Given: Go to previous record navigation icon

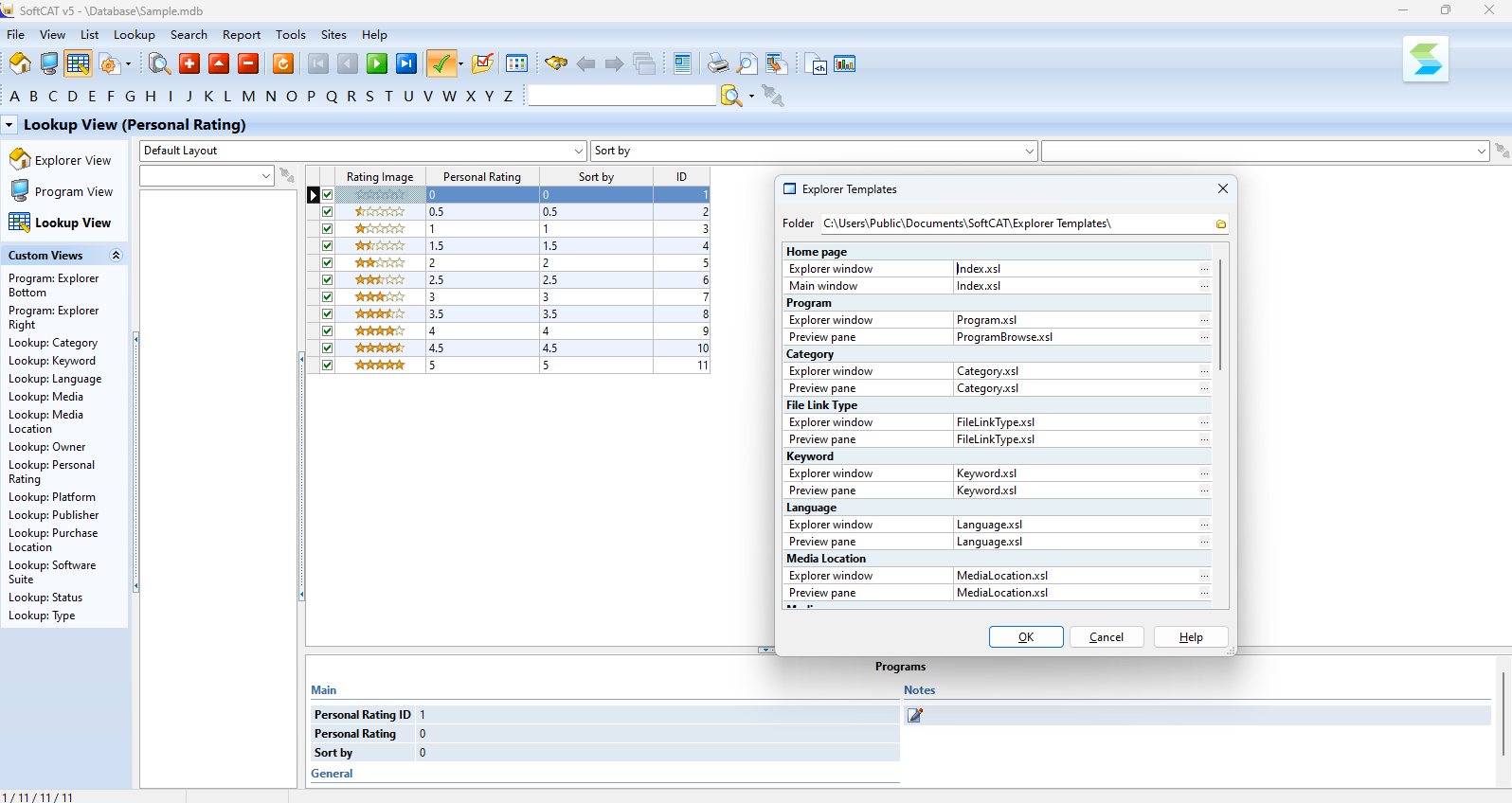Looking at the screenshot, I should (348, 63).
